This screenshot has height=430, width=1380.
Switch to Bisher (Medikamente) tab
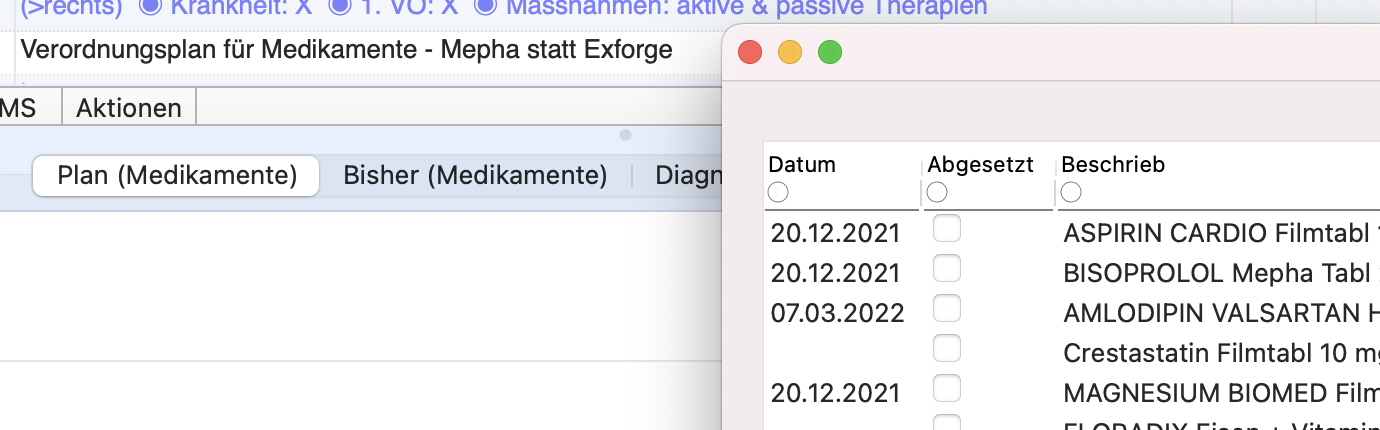point(475,176)
